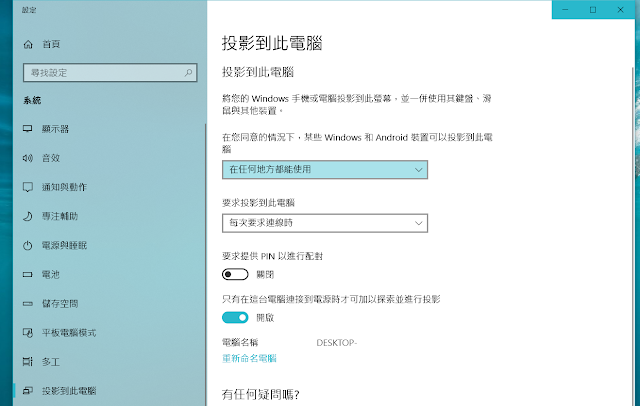The height and width of the screenshot is (406, 640).
Task: Enable the PIN pairing requirement toggle
Action: (x=235, y=274)
